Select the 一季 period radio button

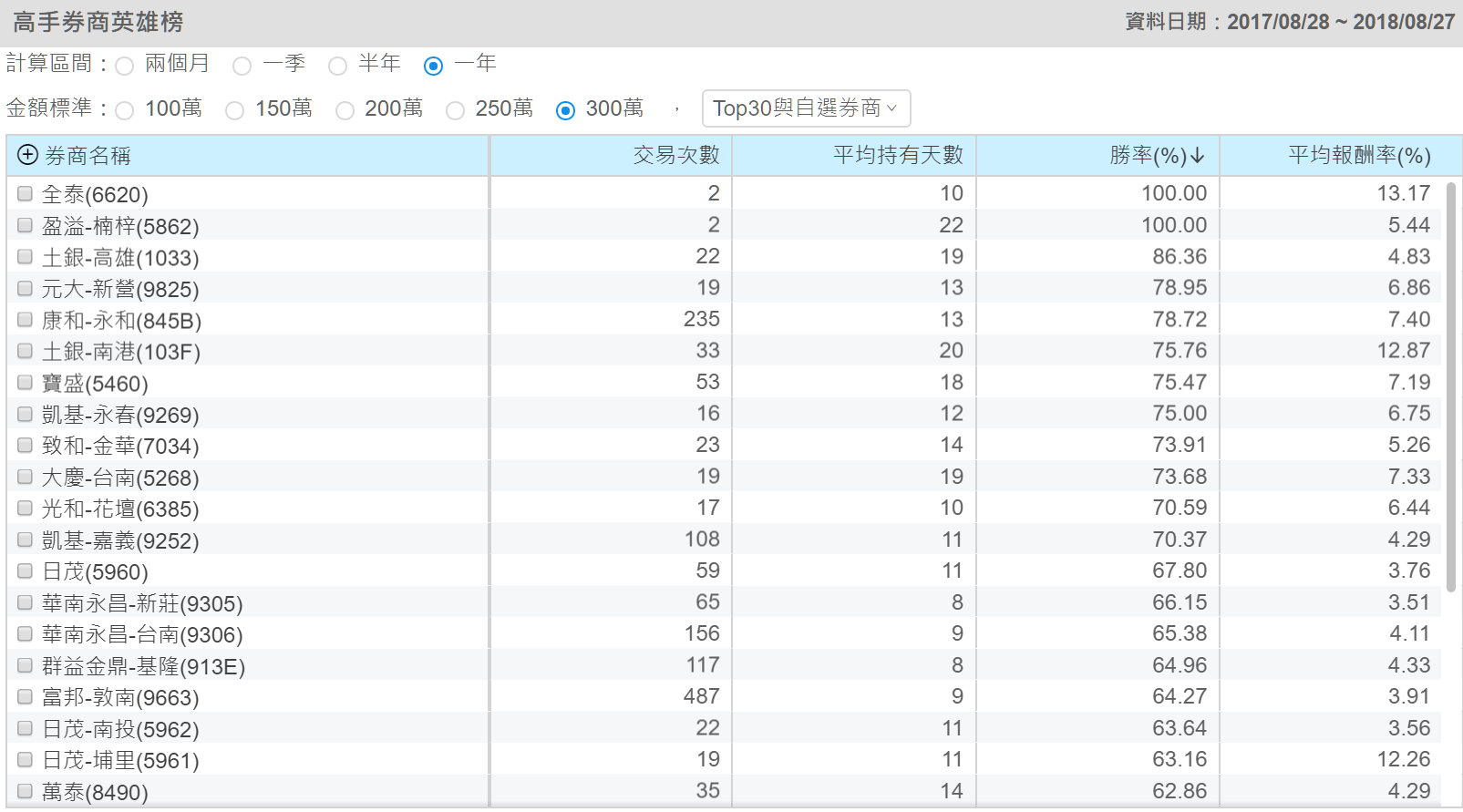coord(242,66)
